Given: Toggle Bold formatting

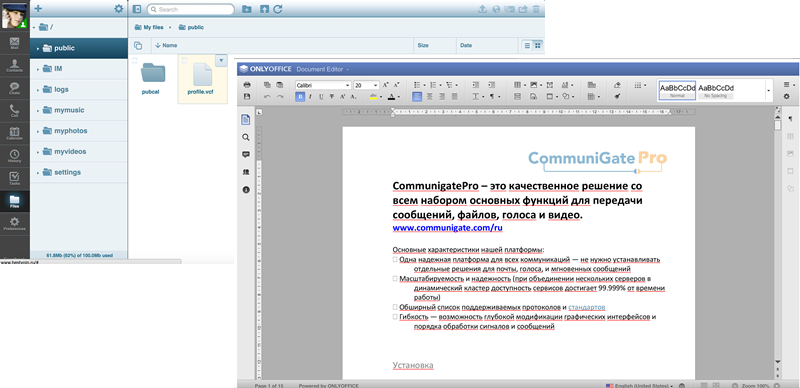Looking at the screenshot, I should [300, 96].
